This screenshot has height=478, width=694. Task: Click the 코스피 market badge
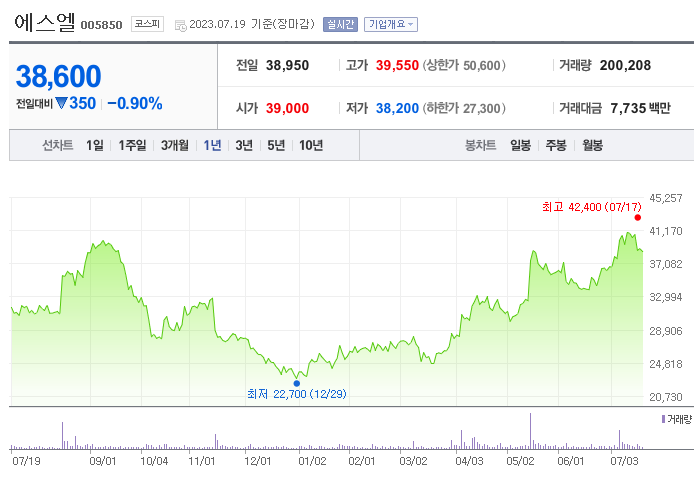click(x=147, y=24)
